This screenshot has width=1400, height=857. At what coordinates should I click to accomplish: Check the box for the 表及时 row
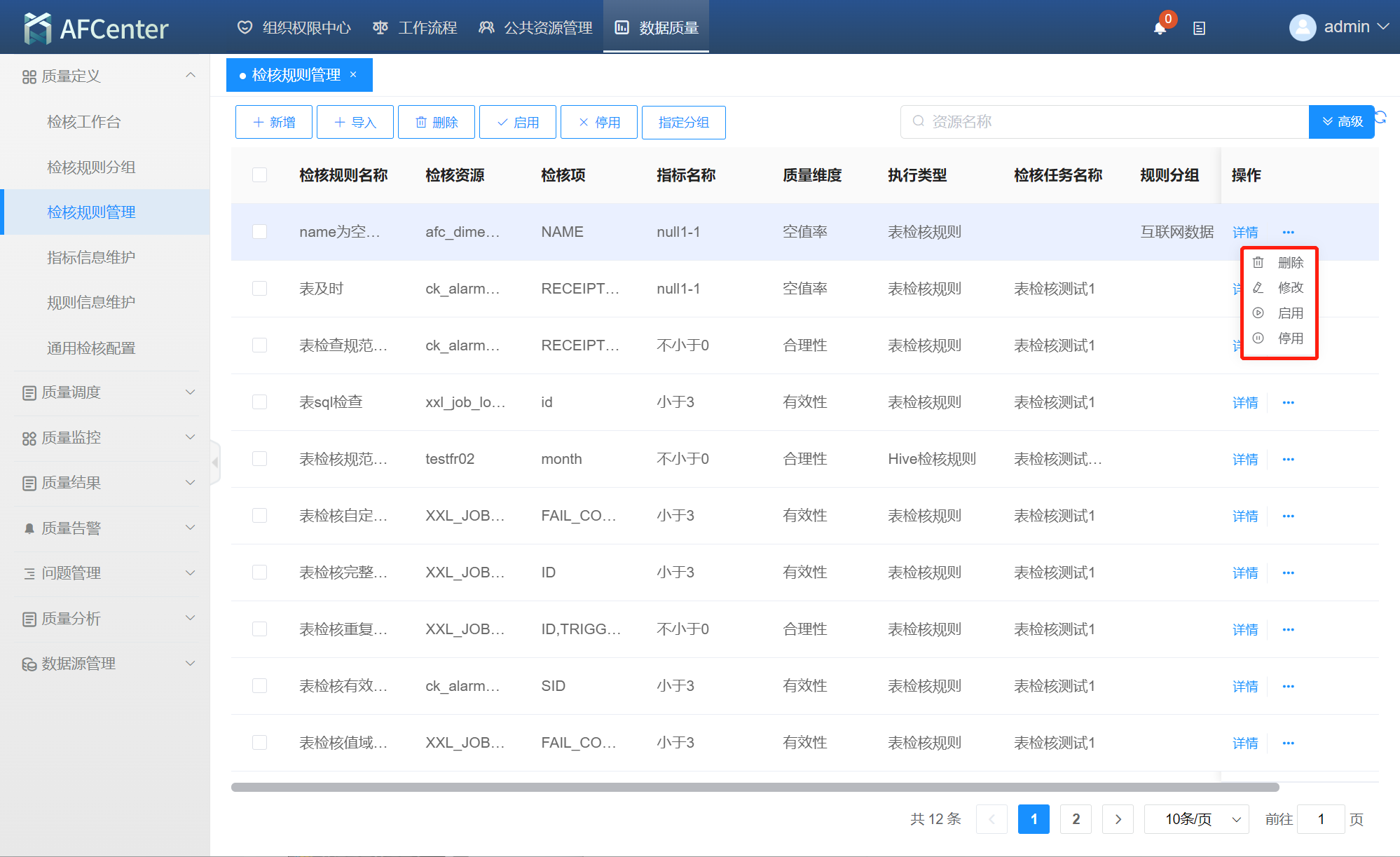pyautogui.click(x=259, y=288)
